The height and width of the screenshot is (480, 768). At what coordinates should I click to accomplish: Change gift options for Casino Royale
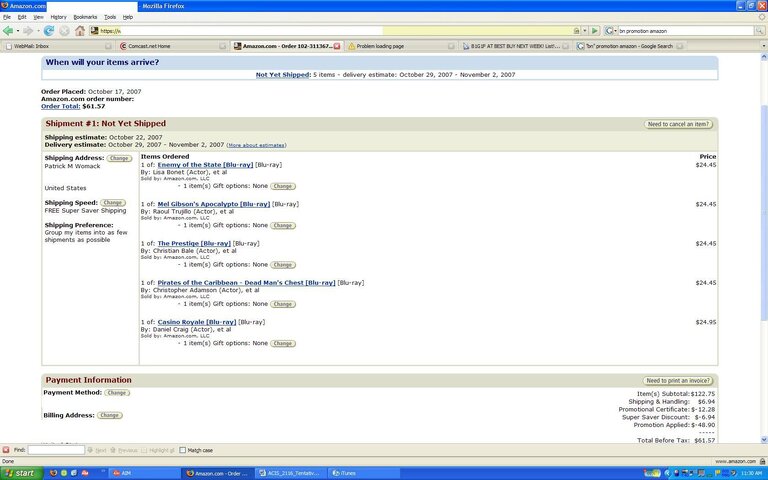[x=283, y=343]
